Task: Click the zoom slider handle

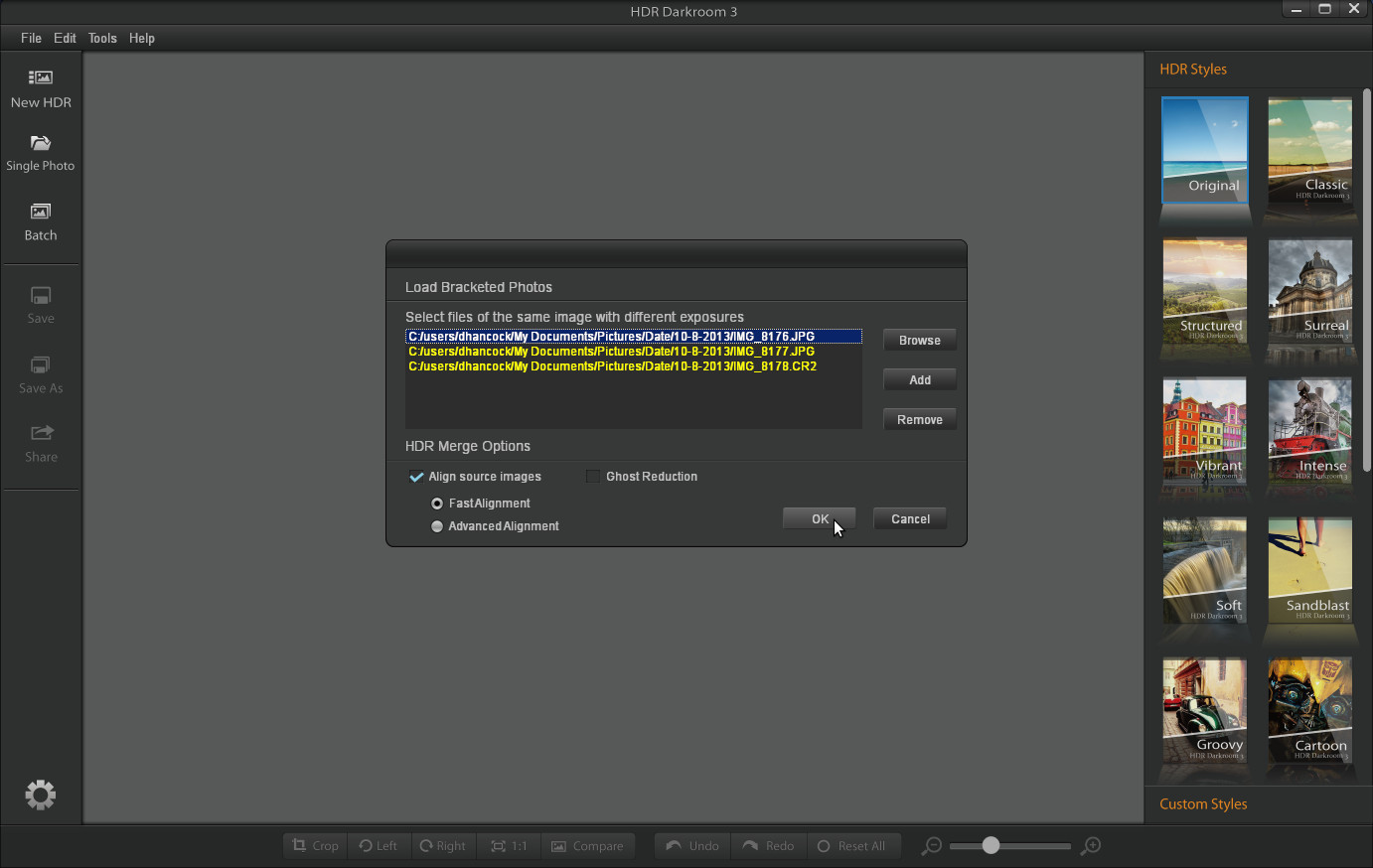Action: point(991,845)
